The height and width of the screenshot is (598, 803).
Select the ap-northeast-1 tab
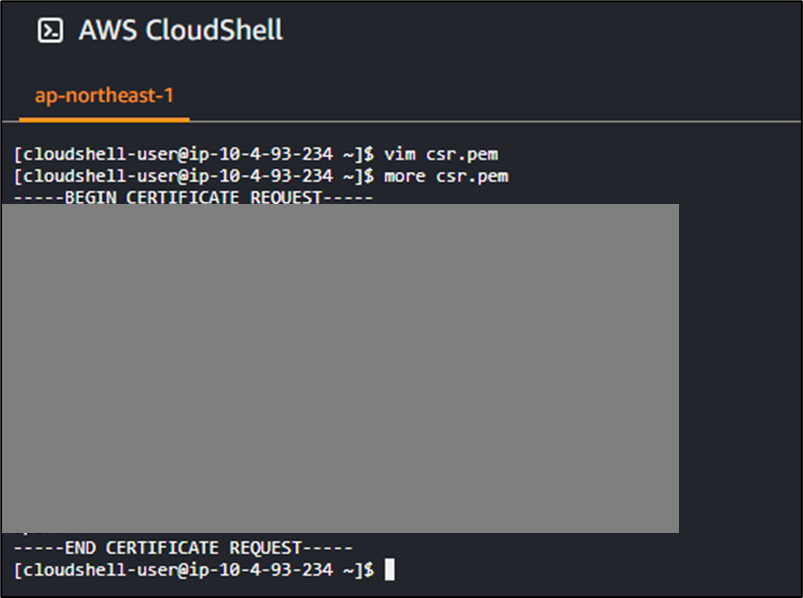point(104,96)
